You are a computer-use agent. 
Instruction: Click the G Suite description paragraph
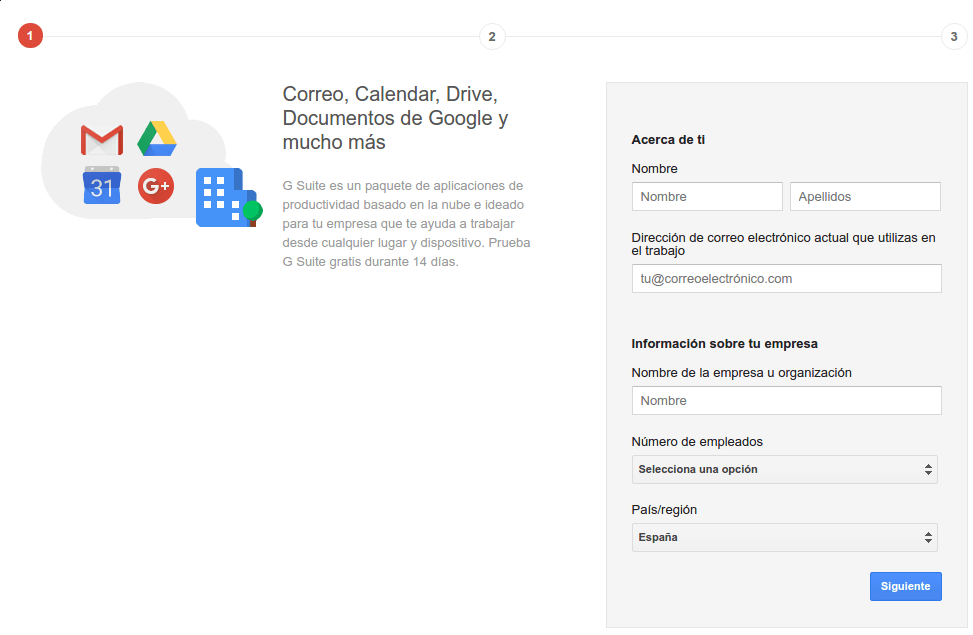pyautogui.click(x=406, y=223)
